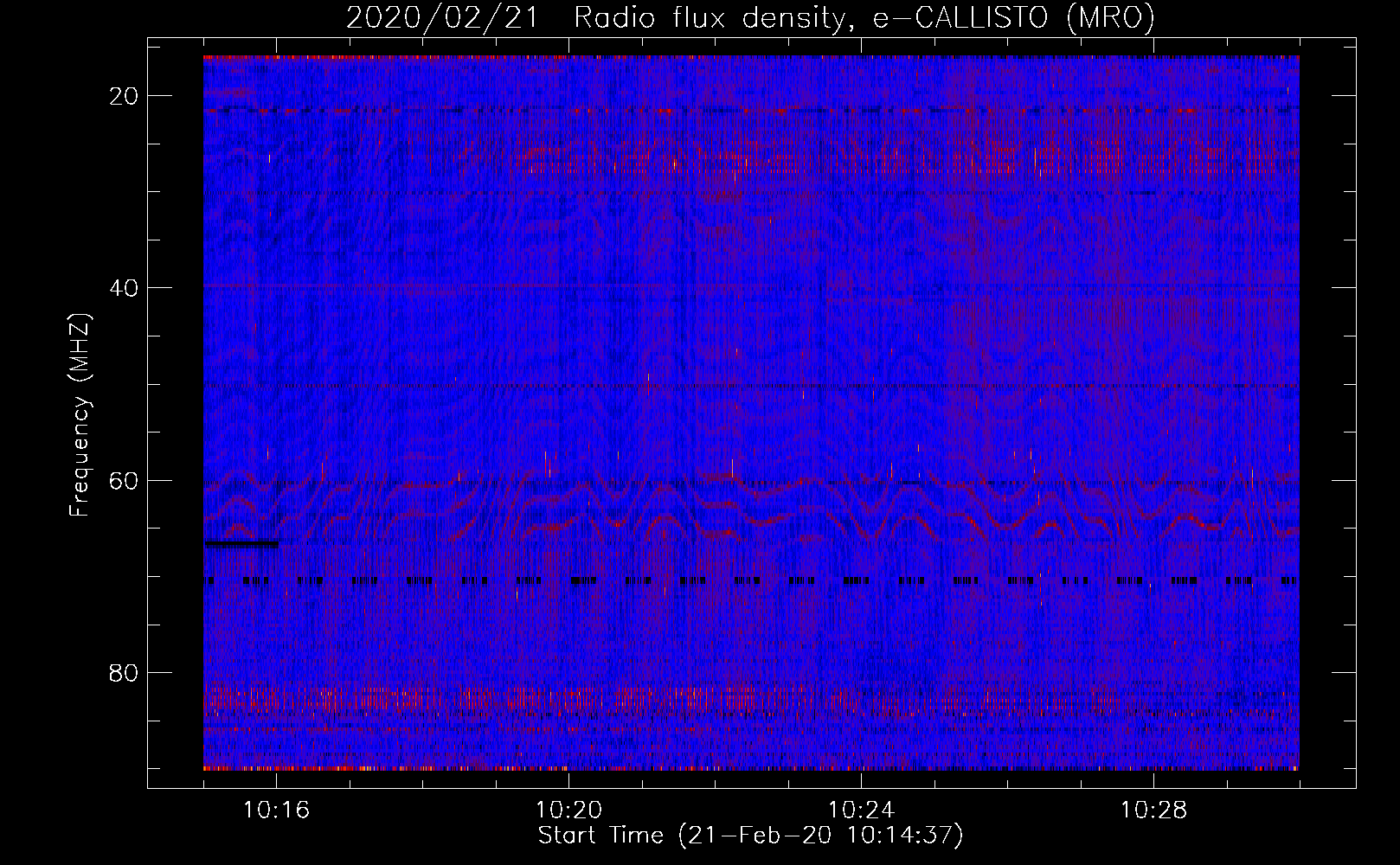Click the red strip along the spectrogram's bottom edge
1400x865 pixels.
pyautogui.click(x=751, y=767)
